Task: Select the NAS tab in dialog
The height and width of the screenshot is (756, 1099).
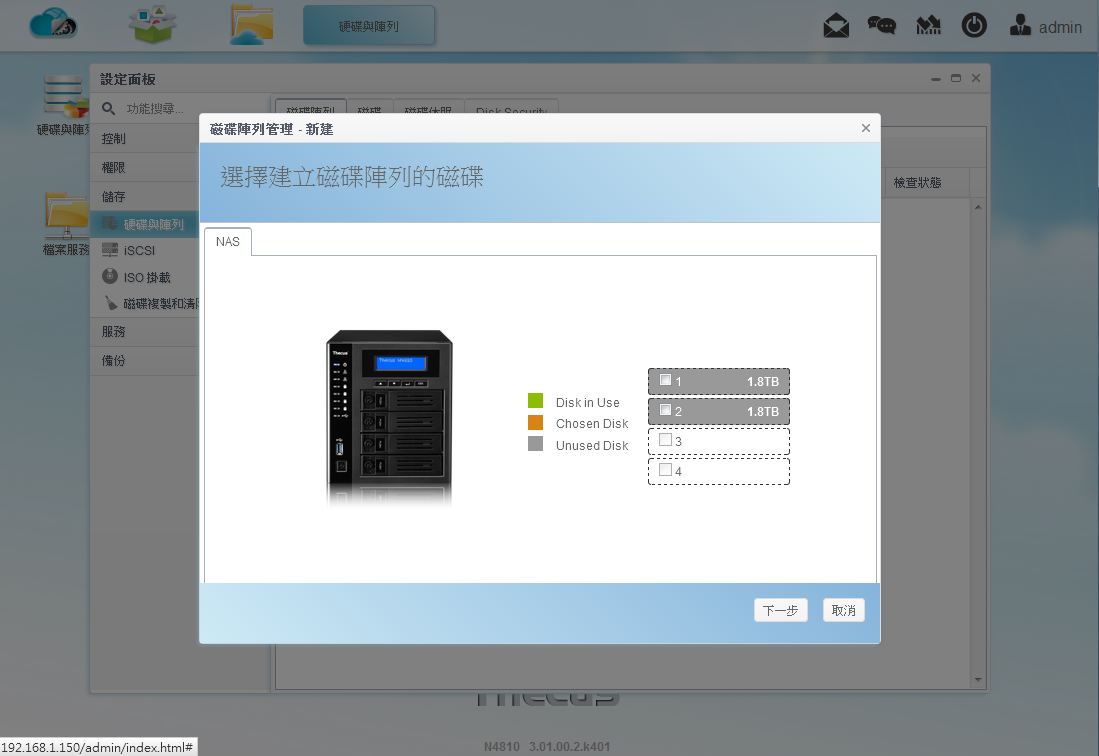Action: point(228,242)
